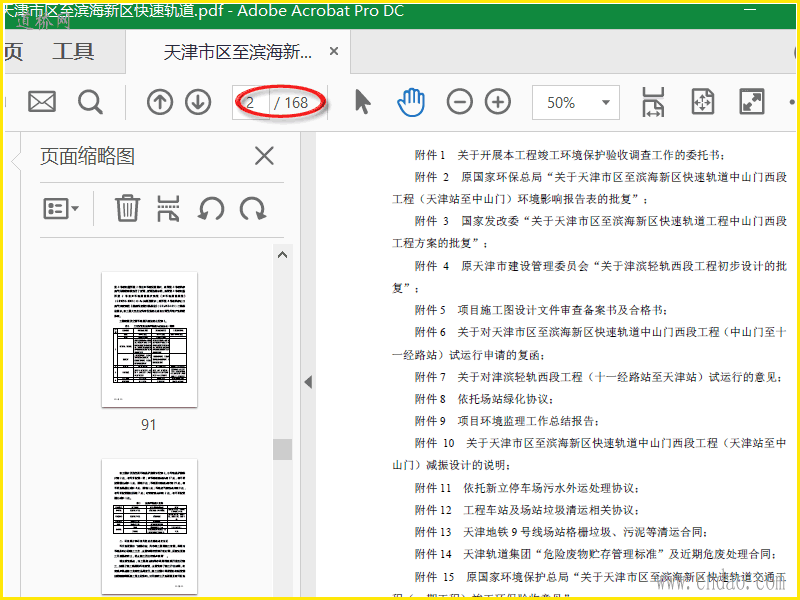Click the text line starting 附件 13
Screen dimensions: 800x600
pos(561,532)
